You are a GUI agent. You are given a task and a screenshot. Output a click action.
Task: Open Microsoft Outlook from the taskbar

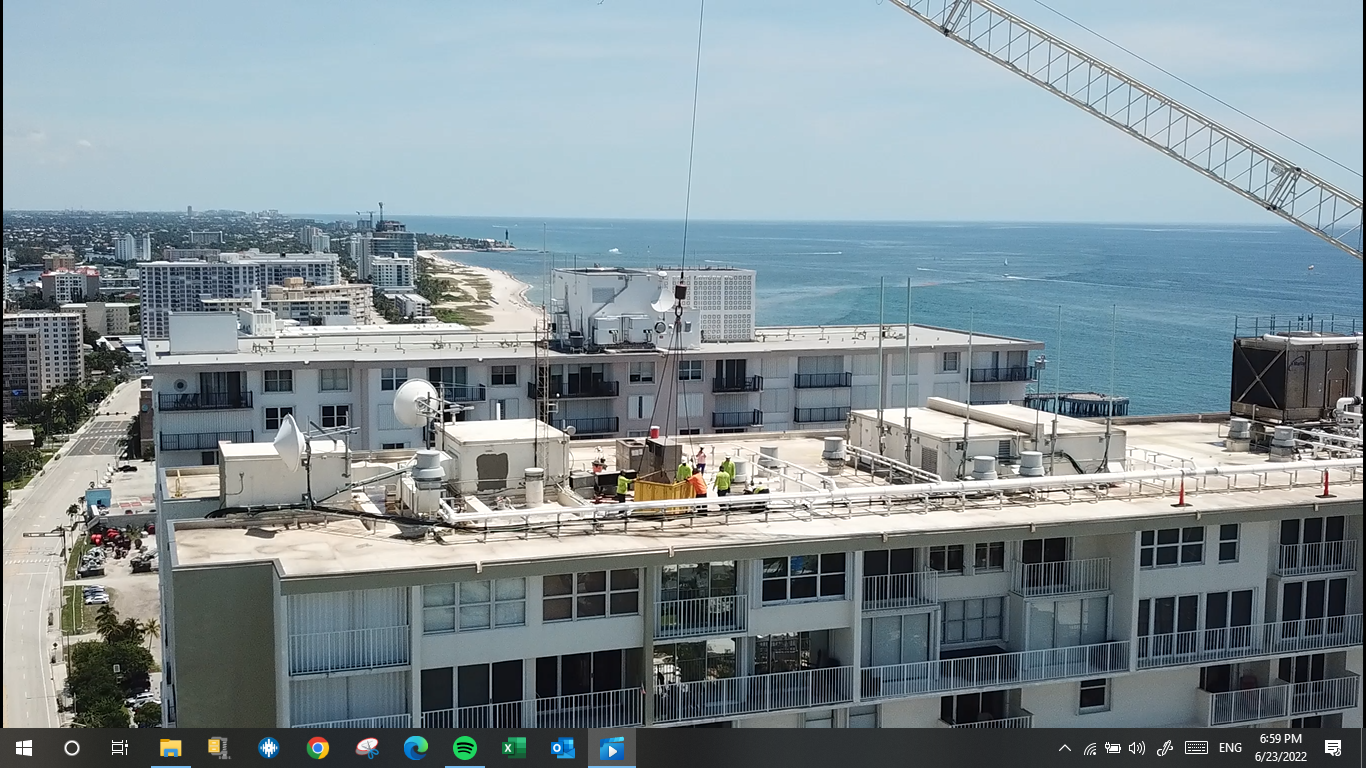(x=563, y=748)
